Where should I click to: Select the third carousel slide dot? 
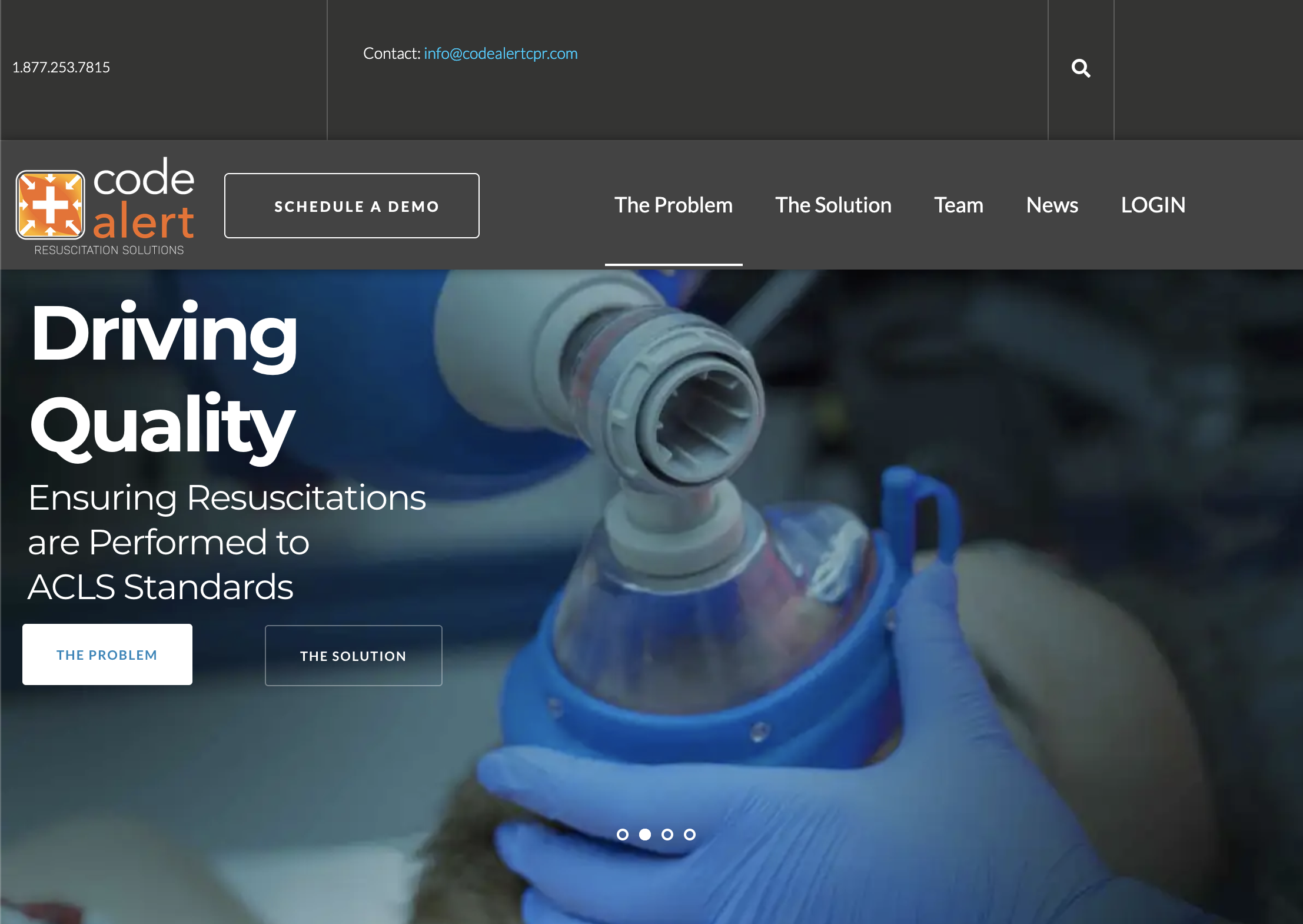[x=667, y=835]
